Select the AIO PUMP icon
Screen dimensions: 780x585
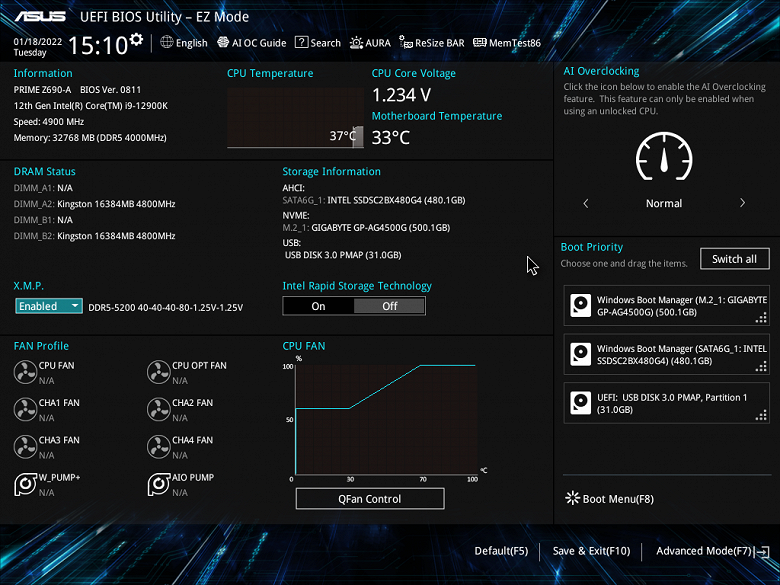(159, 485)
